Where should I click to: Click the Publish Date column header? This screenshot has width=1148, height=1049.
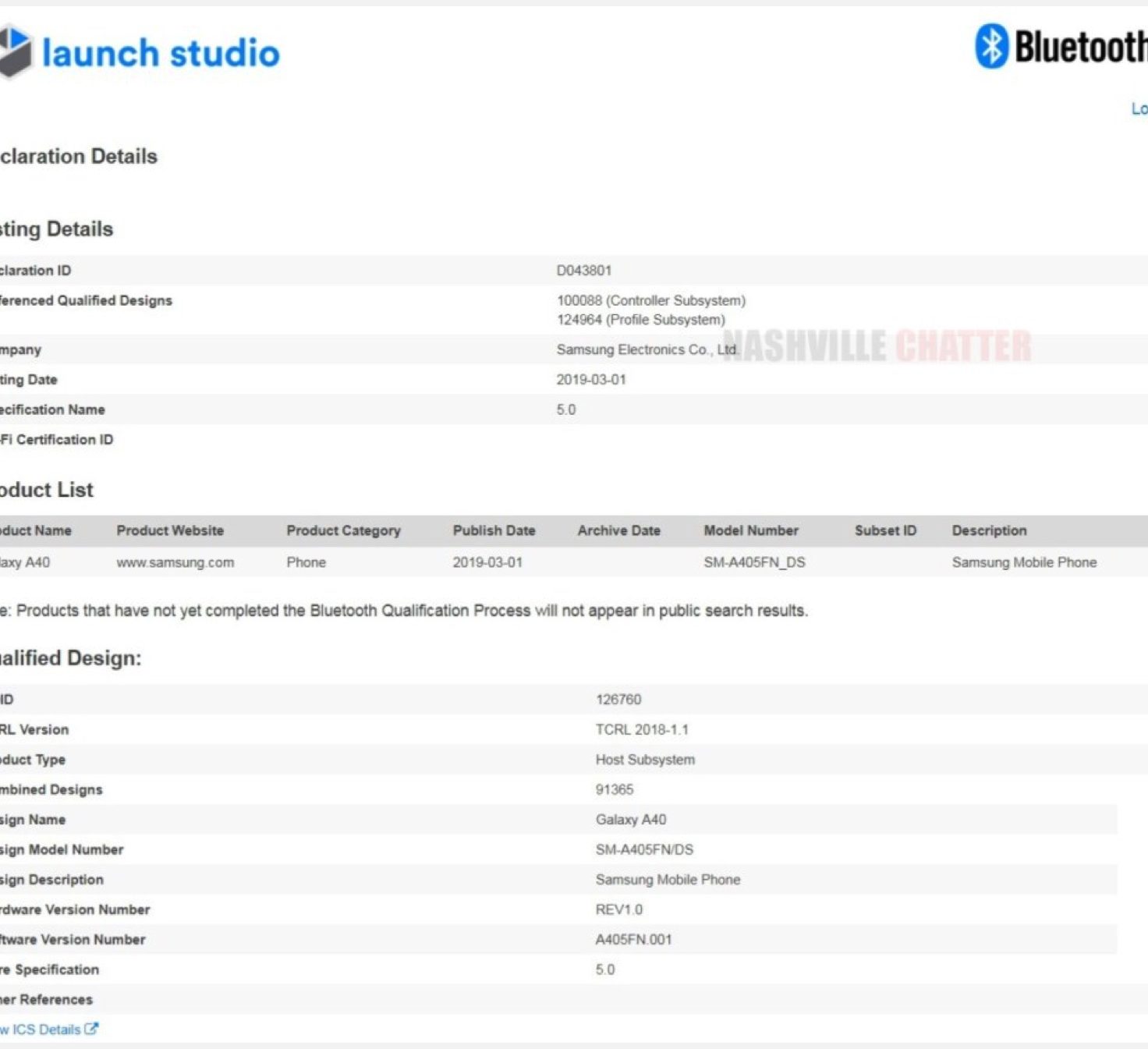tap(494, 530)
